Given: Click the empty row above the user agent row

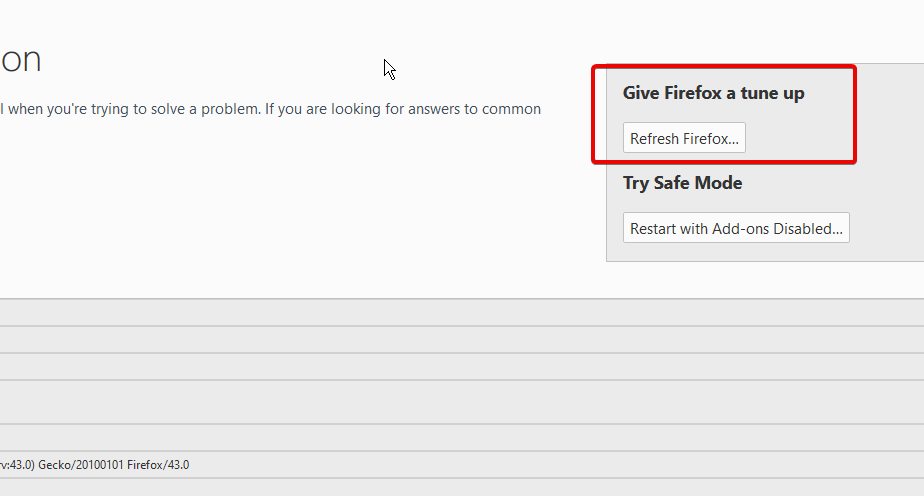Looking at the screenshot, I should tap(300, 438).
